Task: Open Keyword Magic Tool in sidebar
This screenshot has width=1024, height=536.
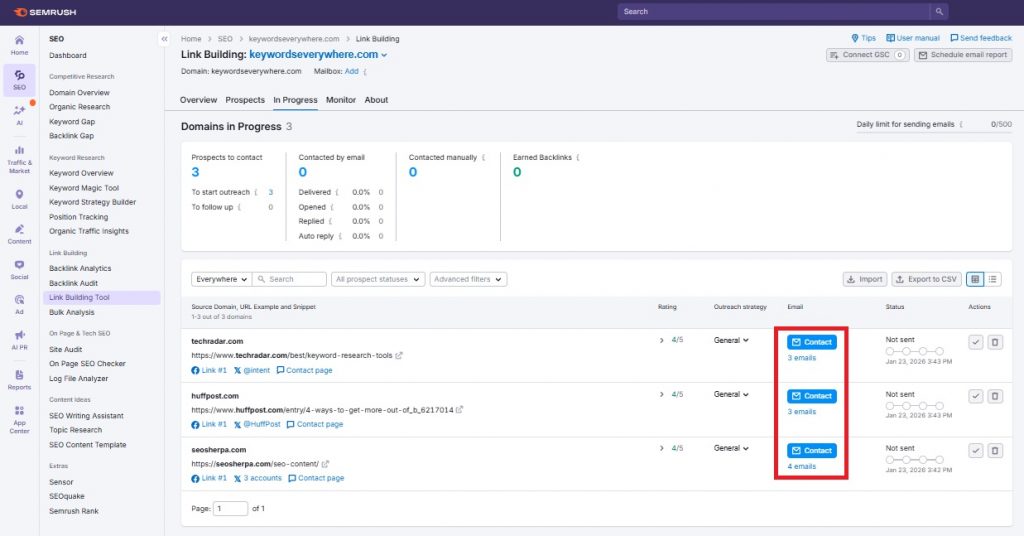Action: [84, 188]
